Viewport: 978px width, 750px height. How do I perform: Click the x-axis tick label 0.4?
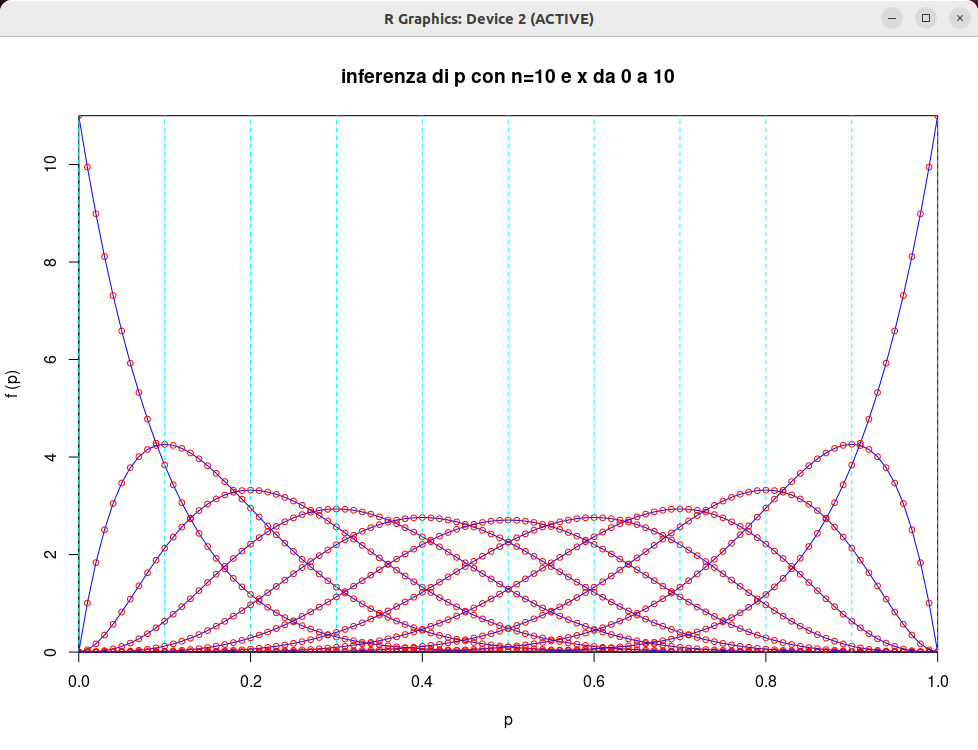coord(422,681)
